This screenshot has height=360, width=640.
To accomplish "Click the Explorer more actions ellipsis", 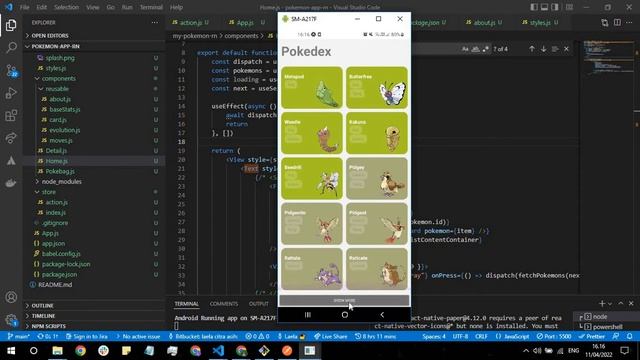I will click(155, 22).
